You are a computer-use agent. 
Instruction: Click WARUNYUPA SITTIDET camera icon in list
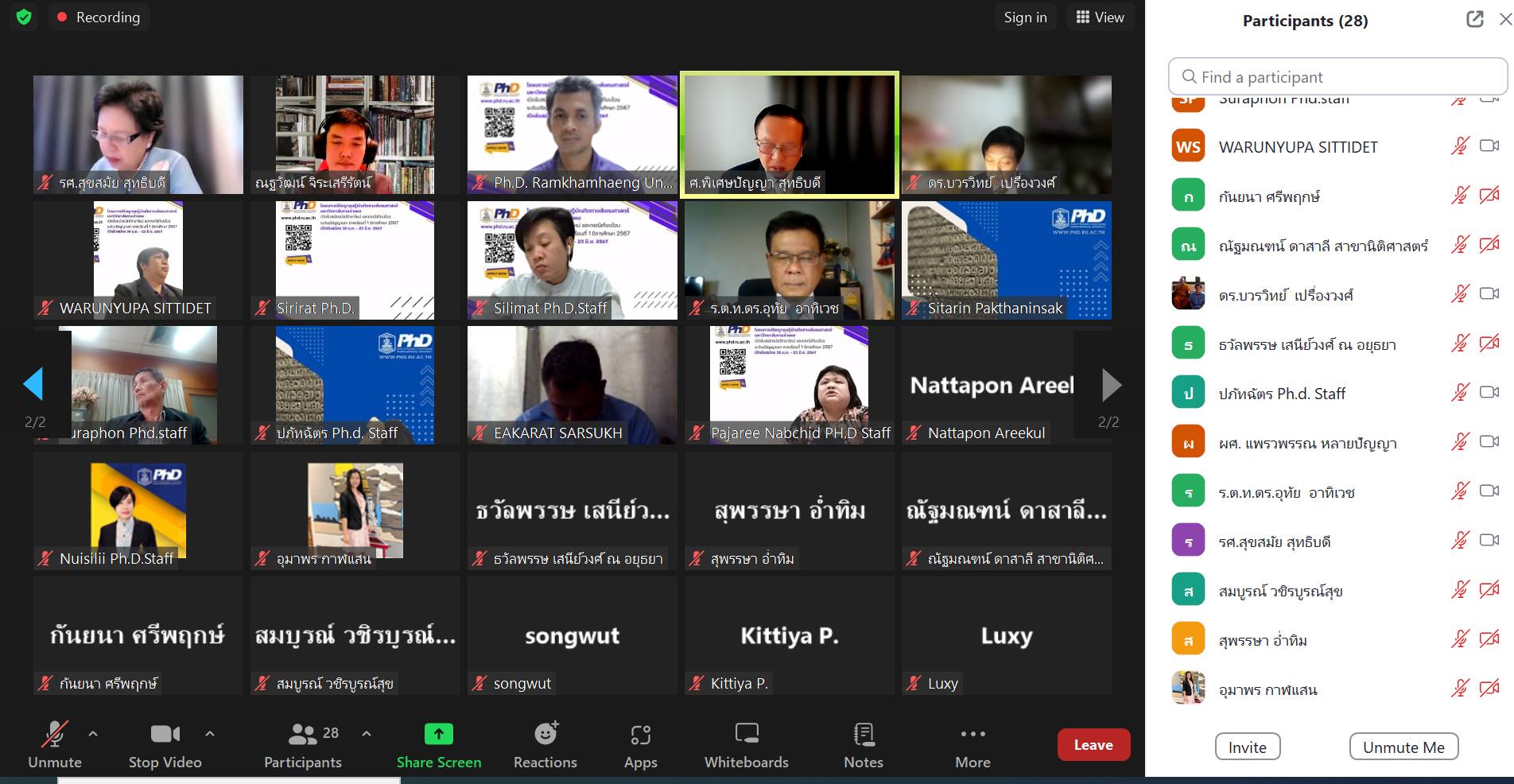click(x=1489, y=146)
